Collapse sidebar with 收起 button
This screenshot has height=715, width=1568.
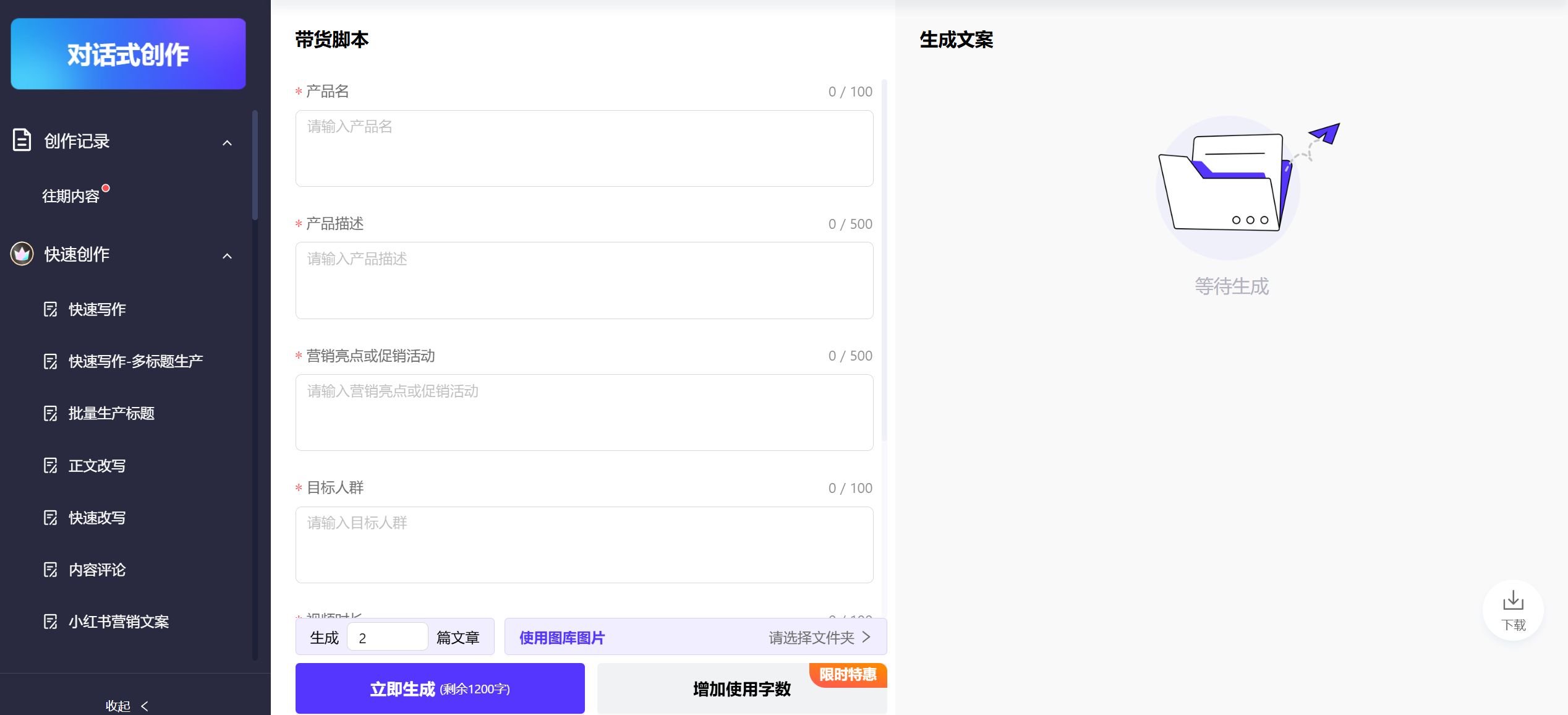point(127,706)
